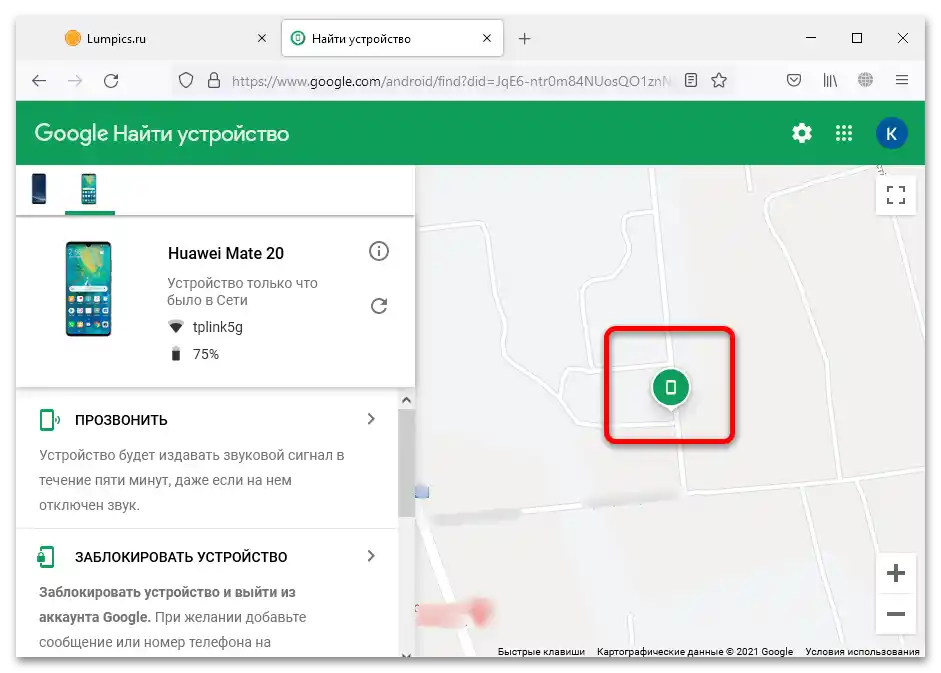Image resolution: width=941 pixels, height=673 pixels.
Task: Click the green device location marker
Action: coord(671,388)
